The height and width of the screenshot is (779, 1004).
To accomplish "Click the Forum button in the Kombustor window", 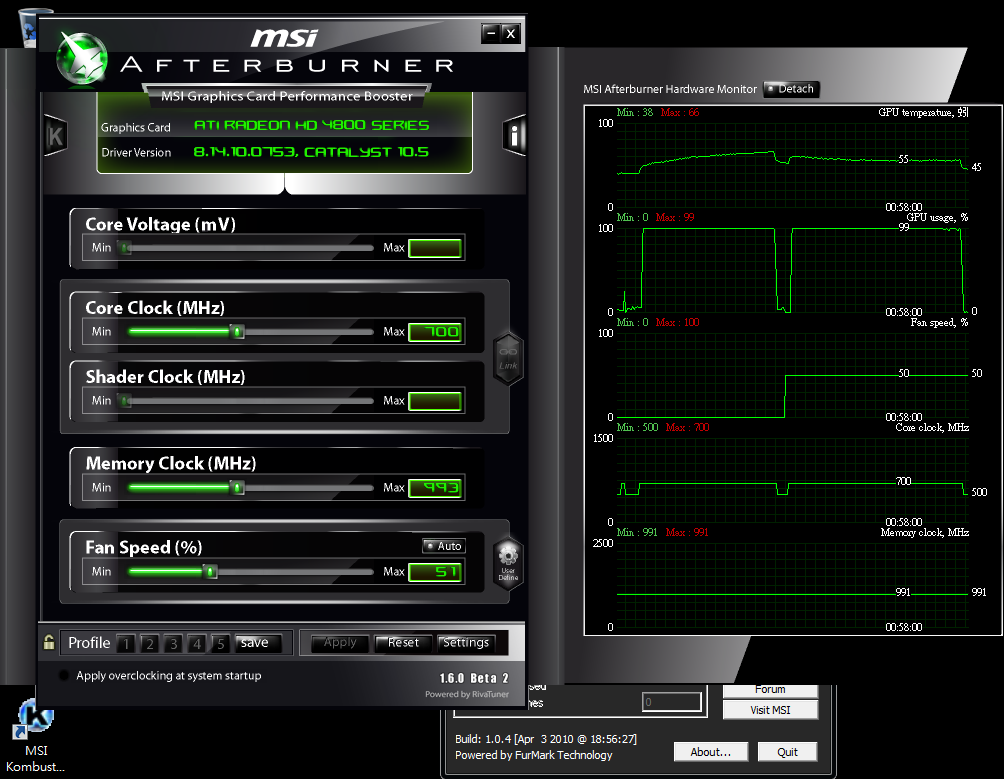I will [770, 690].
